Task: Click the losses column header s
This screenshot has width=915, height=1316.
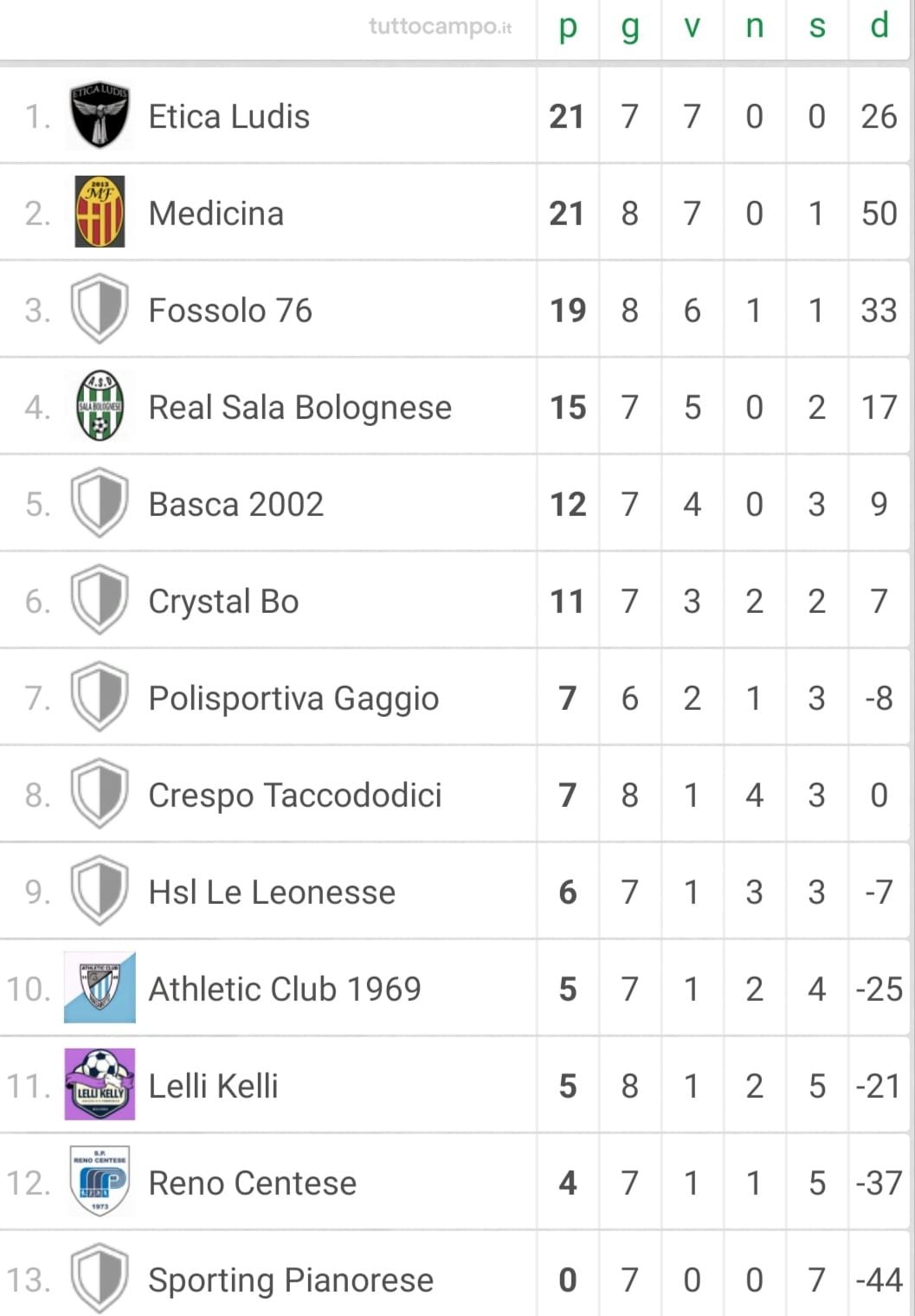Action: point(817,27)
